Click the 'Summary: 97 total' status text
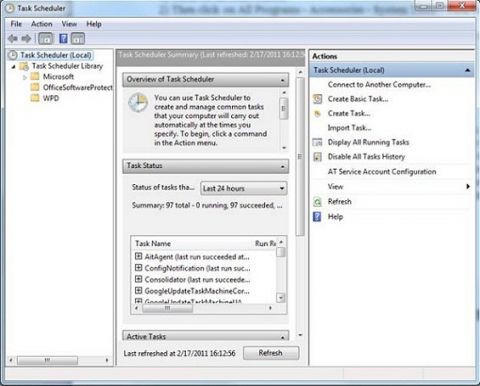480x386 pixels. click(x=207, y=205)
